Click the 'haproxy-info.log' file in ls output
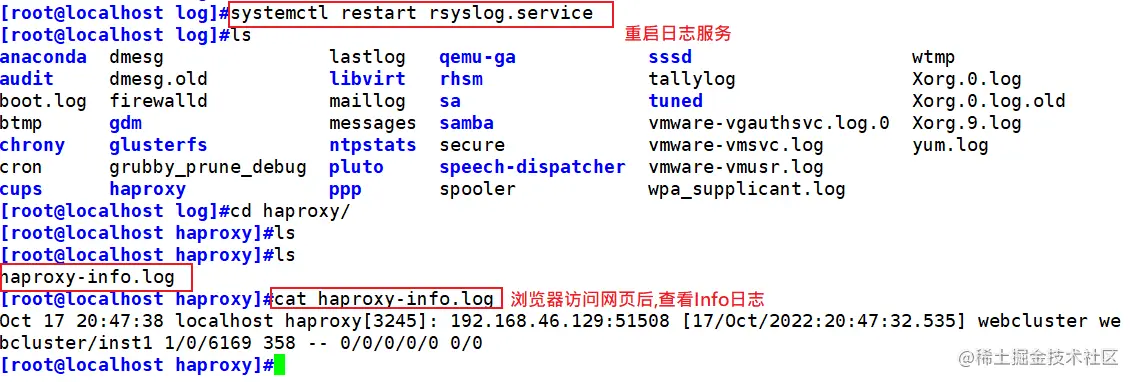The image size is (1133, 382). click(x=87, y=277)
